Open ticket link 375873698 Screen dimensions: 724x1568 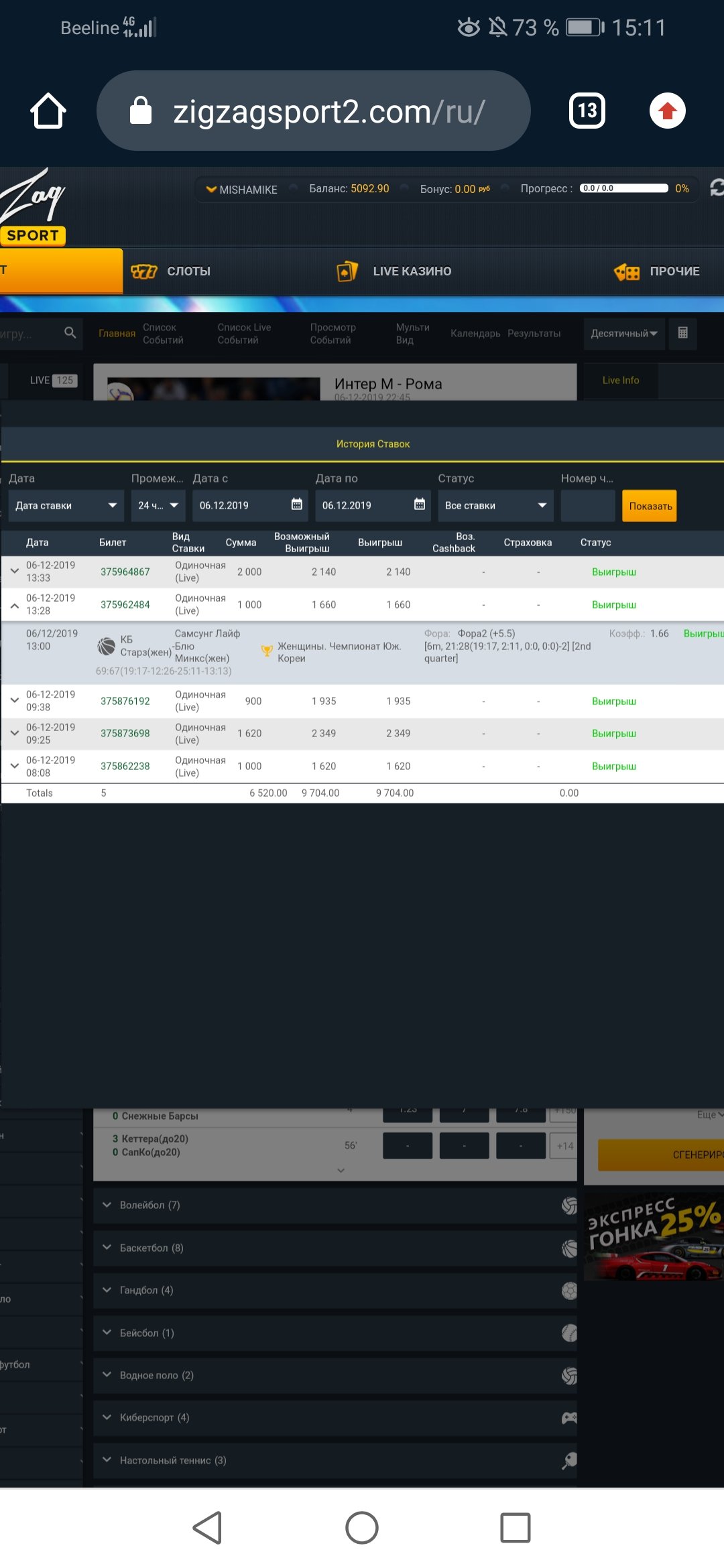125,734
